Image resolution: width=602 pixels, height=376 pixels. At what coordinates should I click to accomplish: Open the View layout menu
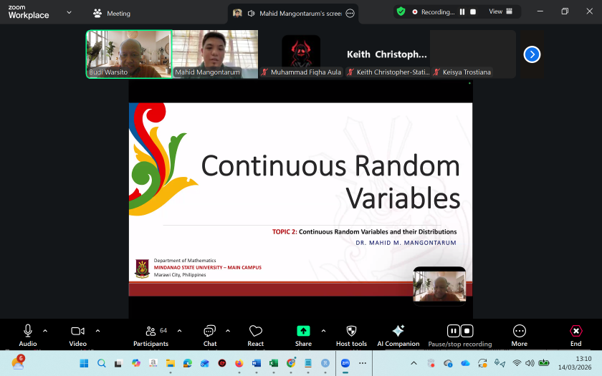tap(500, 12)
